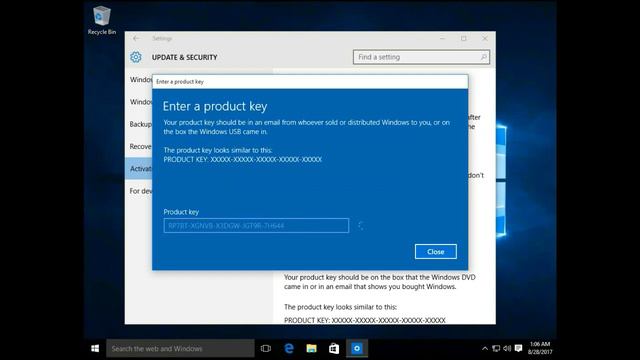Screen dimensions: 640x360
Task: Select Recovery in the Settings sidebar
Action: coord(139,146)
